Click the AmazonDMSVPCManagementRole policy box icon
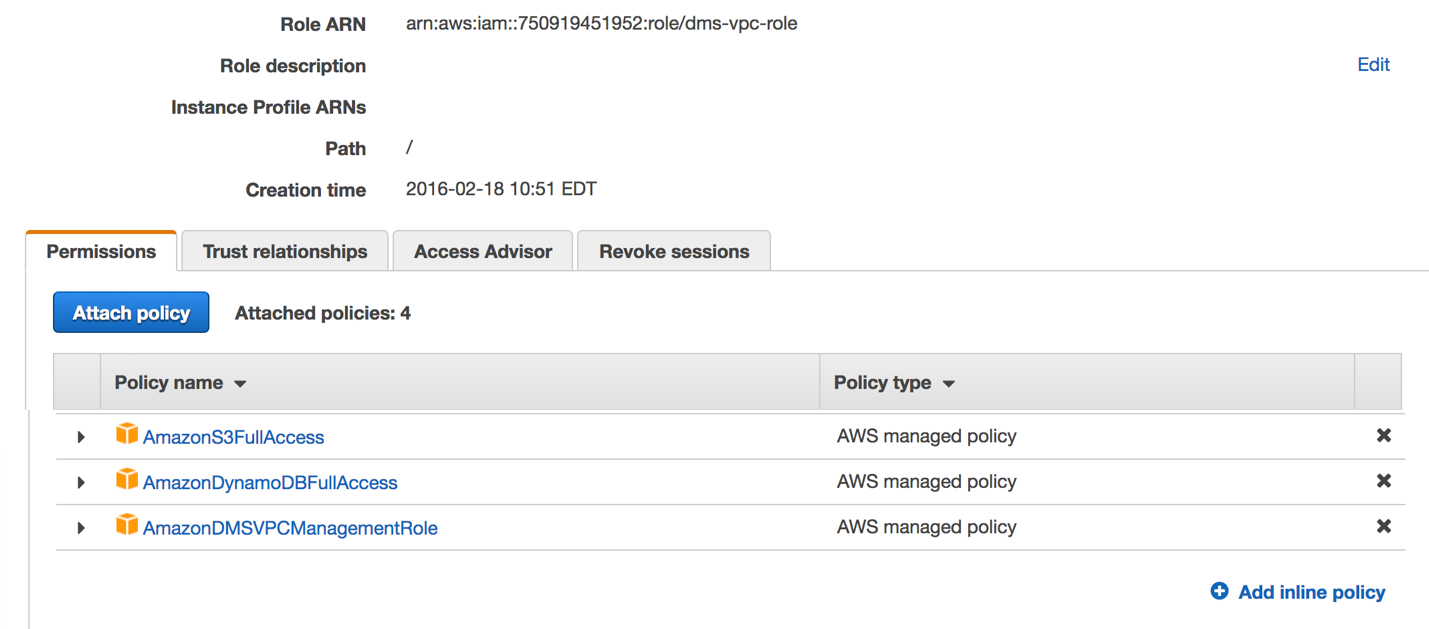1429x629 pixels. tap(127, 525)
